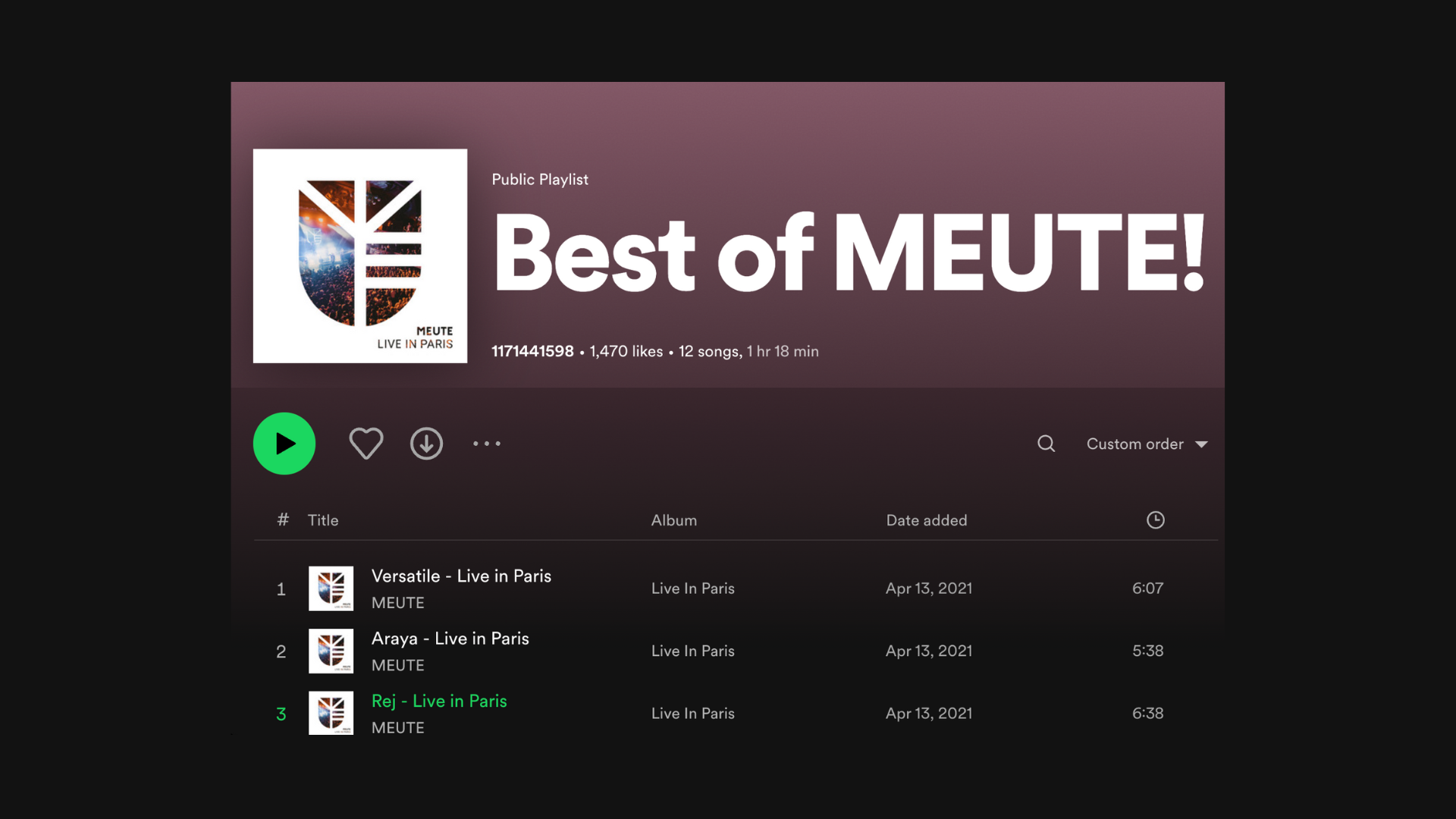Select the Title column header
This screenshot has height=819, width=1456.
tap(323, 519)
